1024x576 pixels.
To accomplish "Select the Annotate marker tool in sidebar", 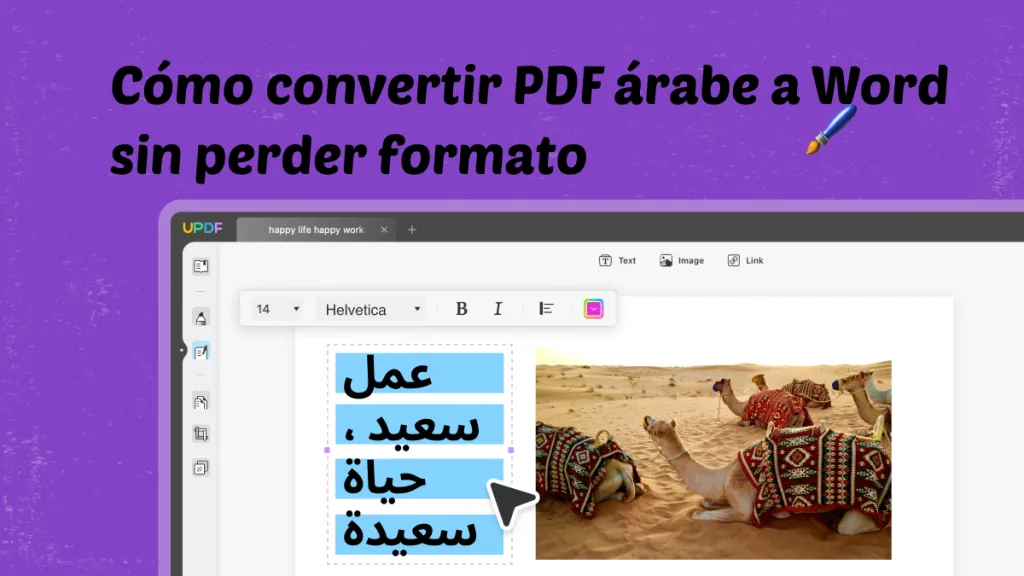I will point(201,315).
